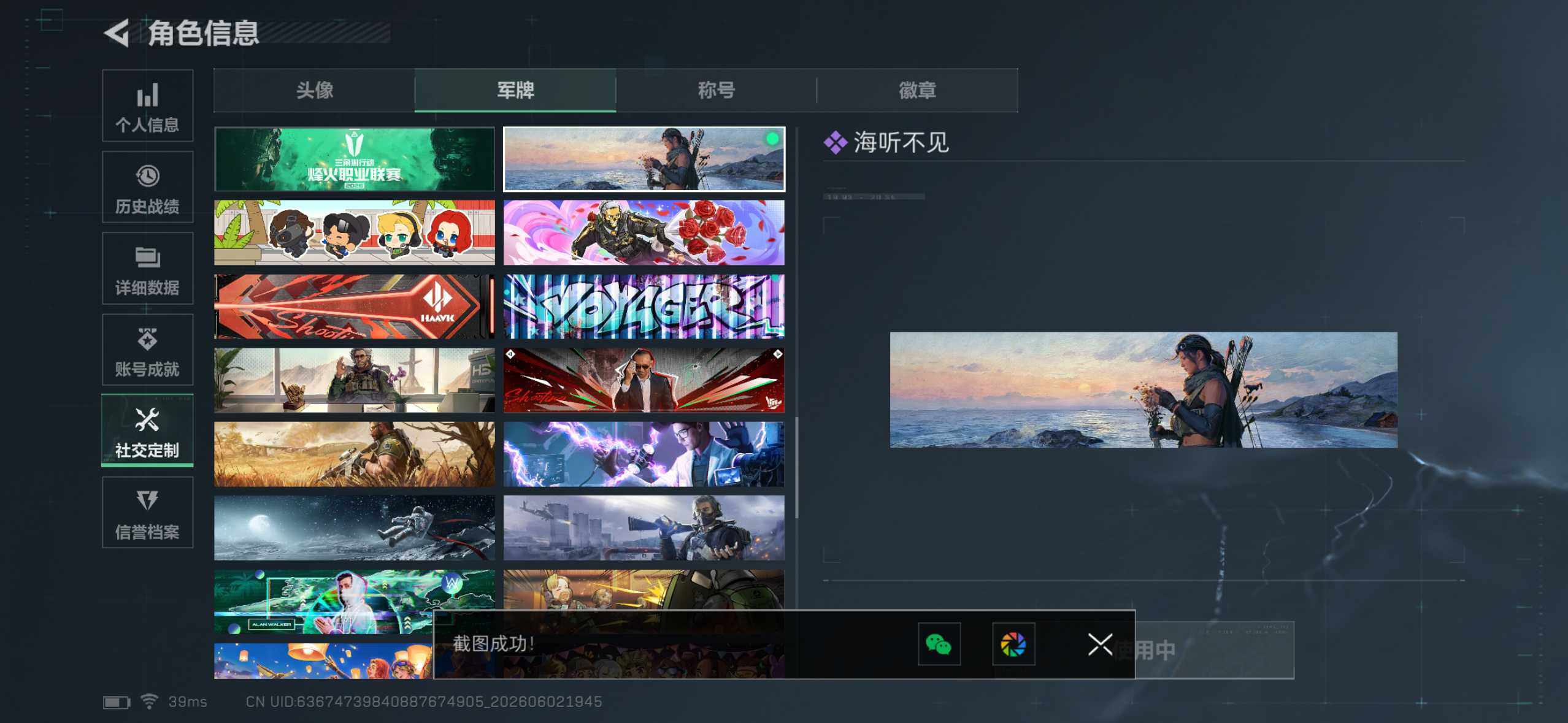Viewport: 1568px width, 723px height.
Task: Go back using the arrow beside 角色信息
Action: coord(117,33)
